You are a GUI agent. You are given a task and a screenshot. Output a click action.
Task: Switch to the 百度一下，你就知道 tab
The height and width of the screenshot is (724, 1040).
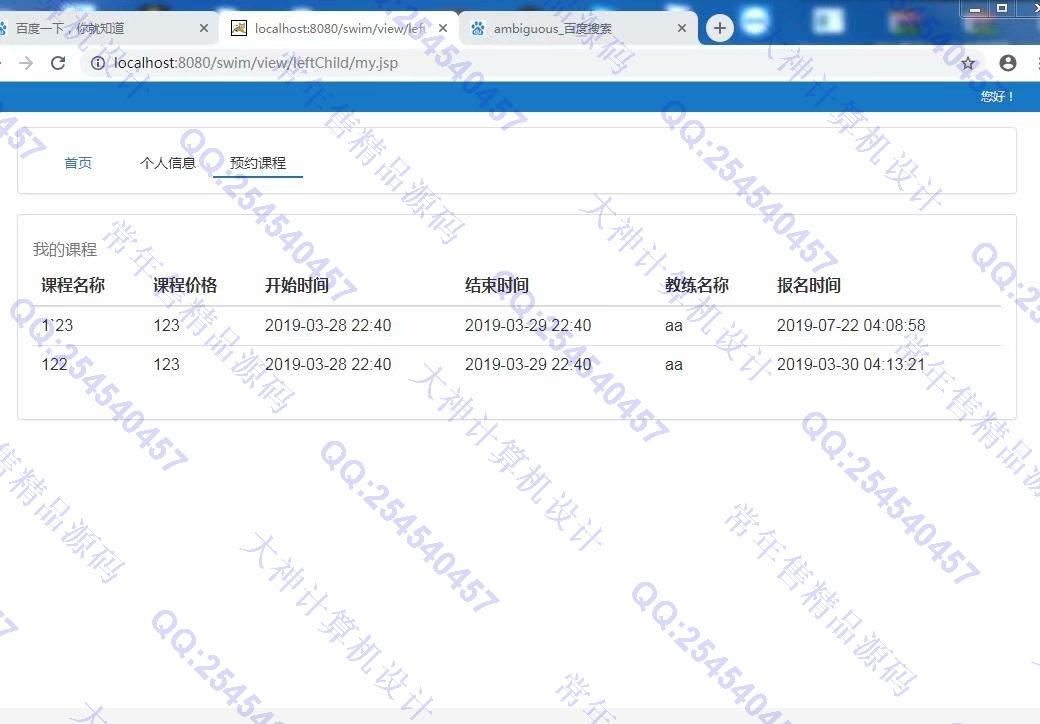point(99,28)
